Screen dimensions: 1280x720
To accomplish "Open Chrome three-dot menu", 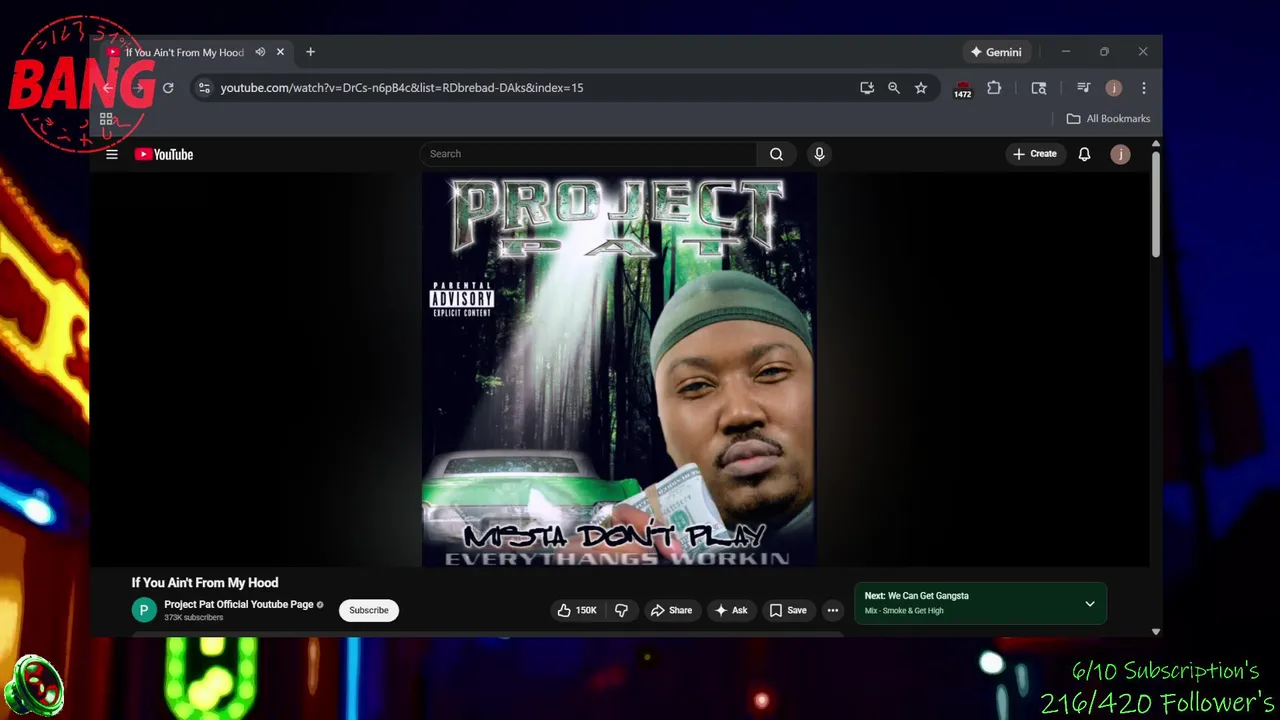I will pos(1144,88).
